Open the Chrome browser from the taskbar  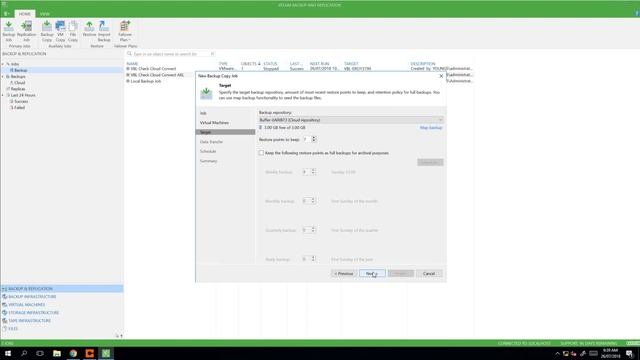(x=73, y=353)
